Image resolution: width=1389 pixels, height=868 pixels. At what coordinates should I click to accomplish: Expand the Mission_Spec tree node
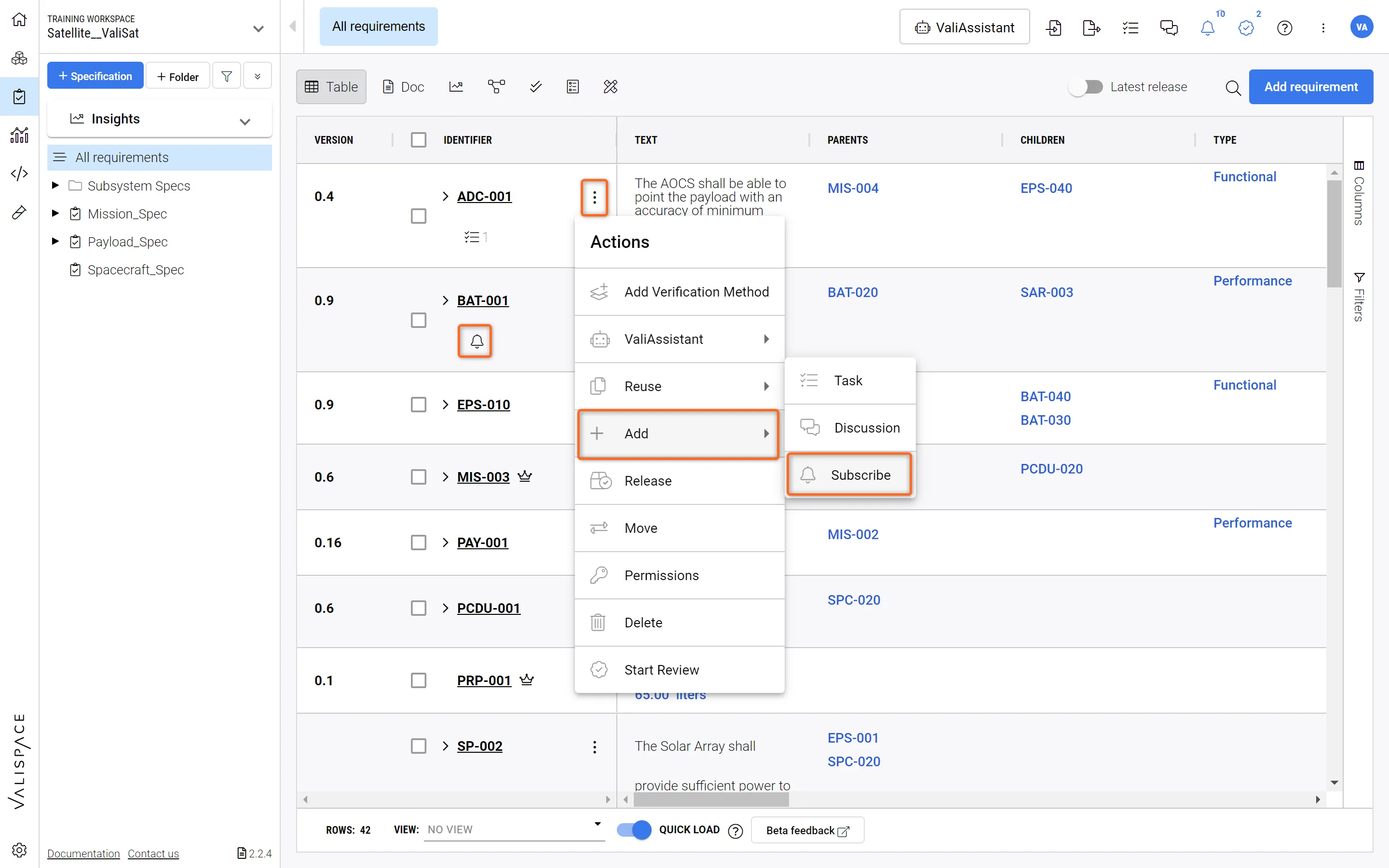(x=55, y=214)
